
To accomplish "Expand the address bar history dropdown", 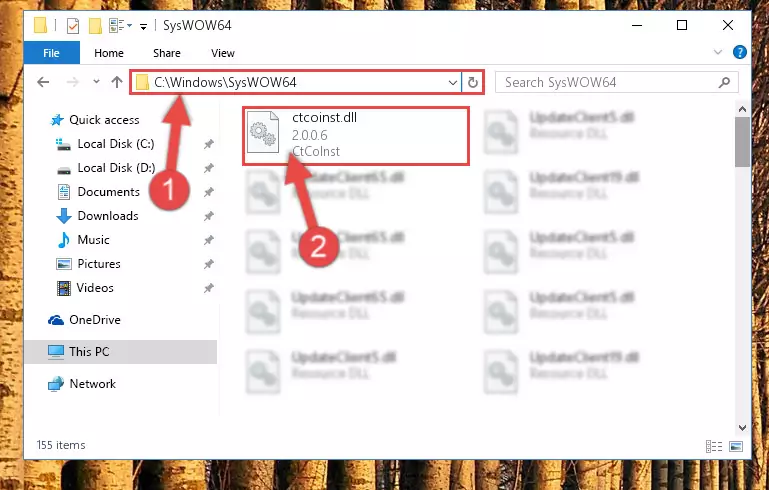I will pos(453,82).
